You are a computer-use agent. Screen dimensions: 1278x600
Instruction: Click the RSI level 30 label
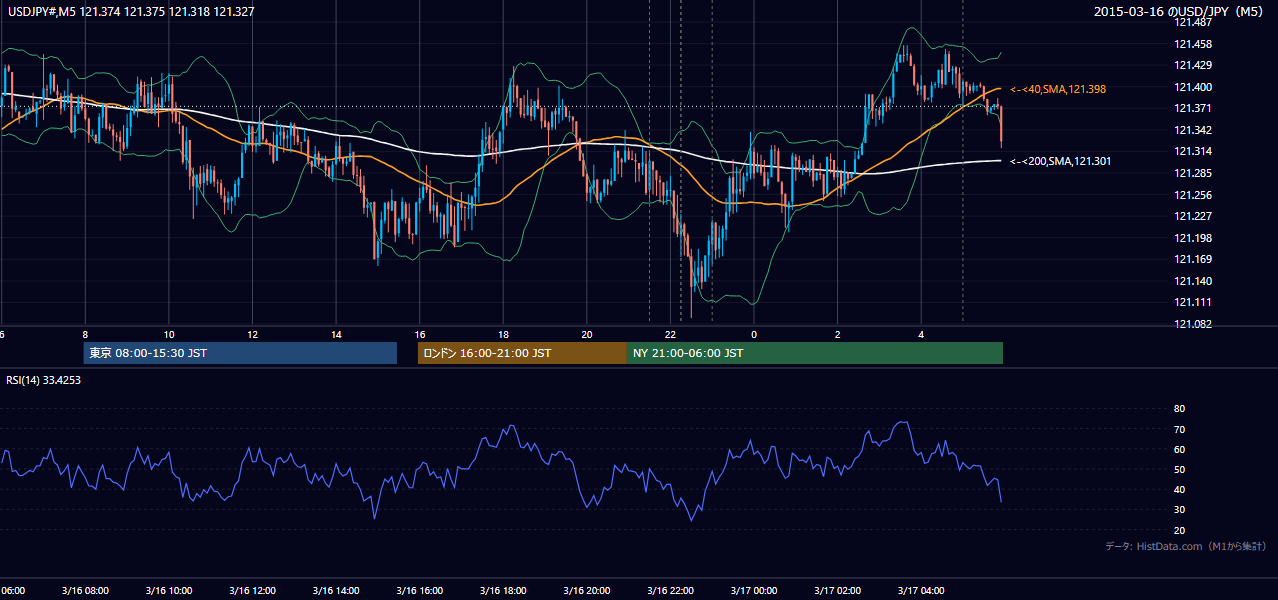pos(1179,510)
